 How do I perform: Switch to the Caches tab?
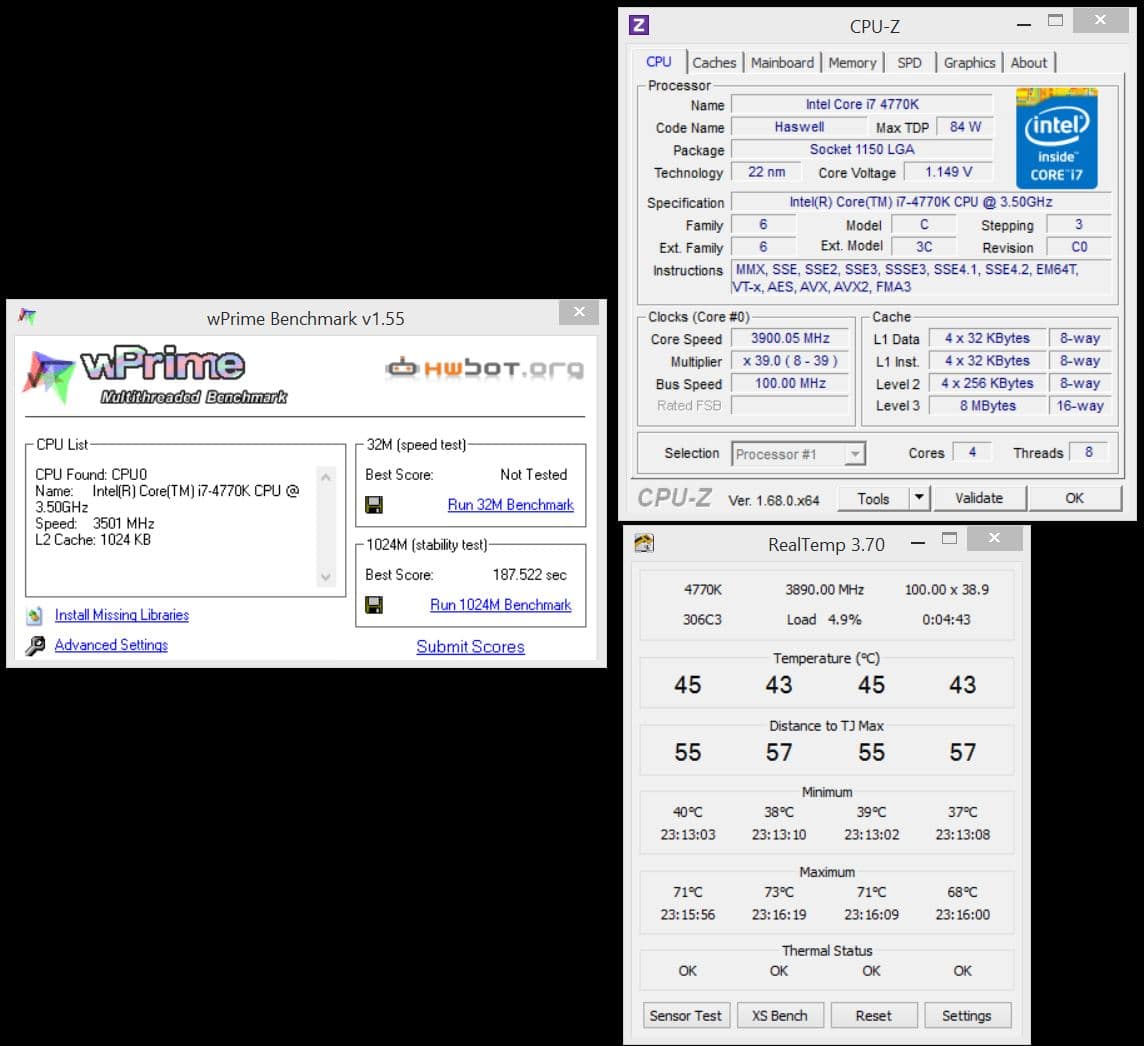coord(714,62)
